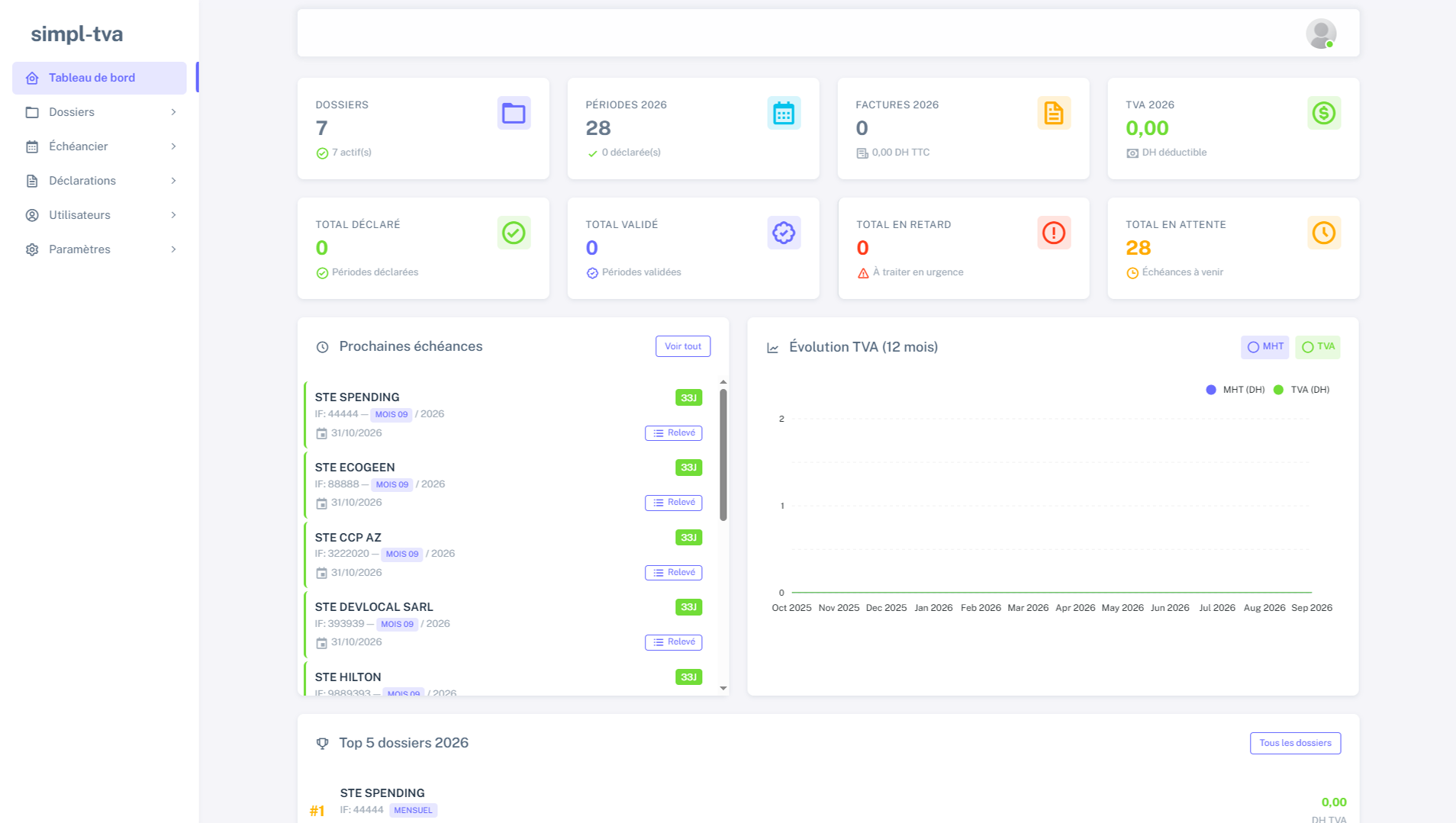This screenshot has width=1456, height=823.
Task: Click the Total en retard alert icon
Action: click(x=1054, y=233)
